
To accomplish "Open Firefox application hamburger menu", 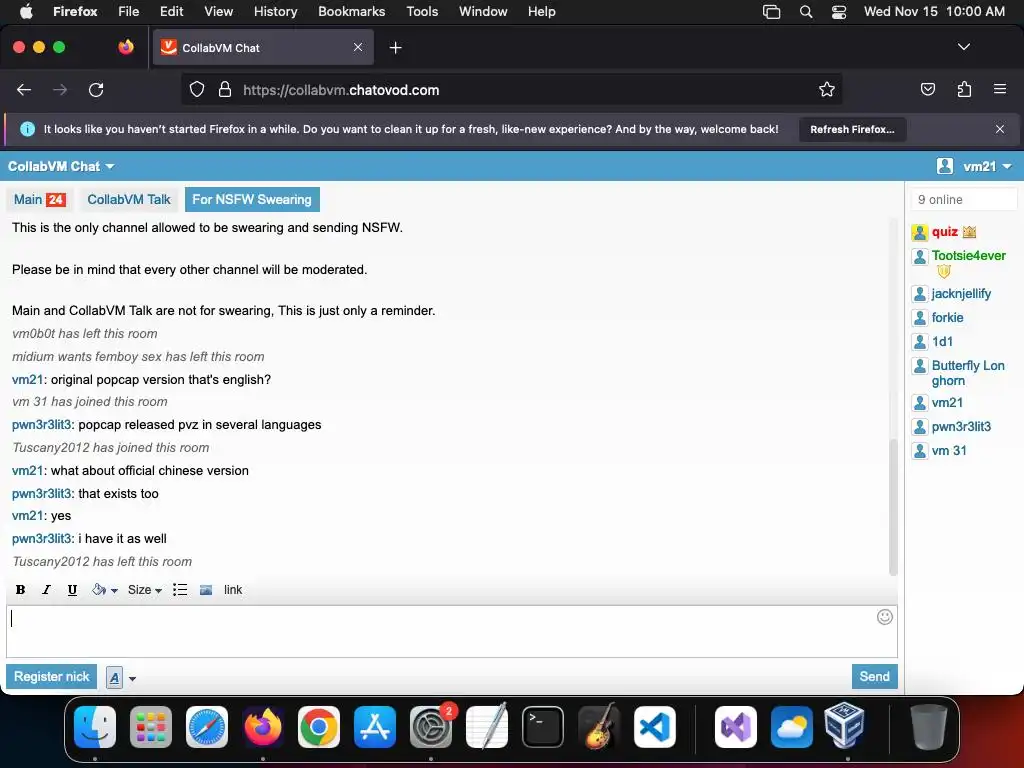I will tap(1000, 89).
